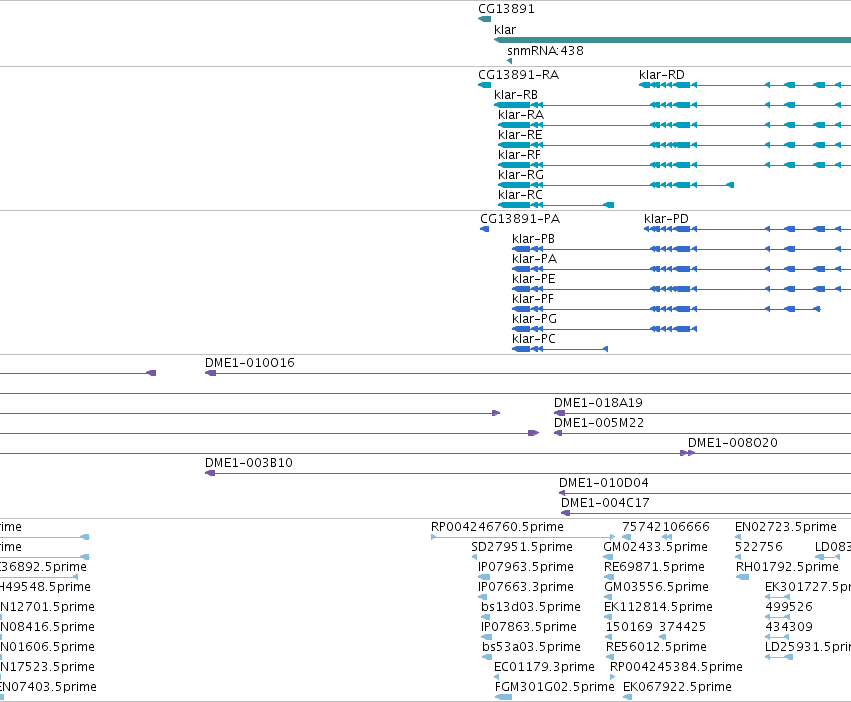Select the IP07963.5prime EST label

[x=525, y=567]
